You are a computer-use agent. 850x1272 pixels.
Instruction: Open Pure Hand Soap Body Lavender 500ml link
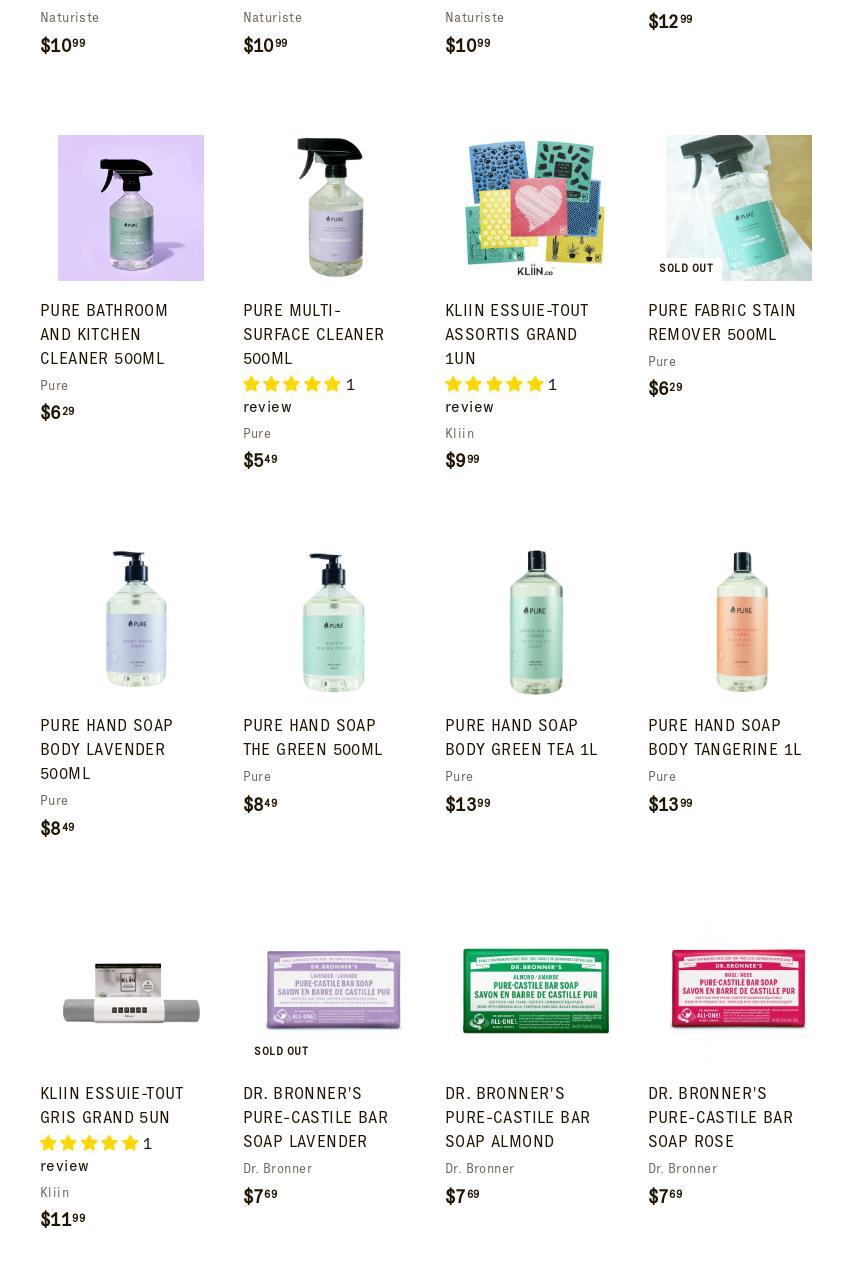click(107, 750)
